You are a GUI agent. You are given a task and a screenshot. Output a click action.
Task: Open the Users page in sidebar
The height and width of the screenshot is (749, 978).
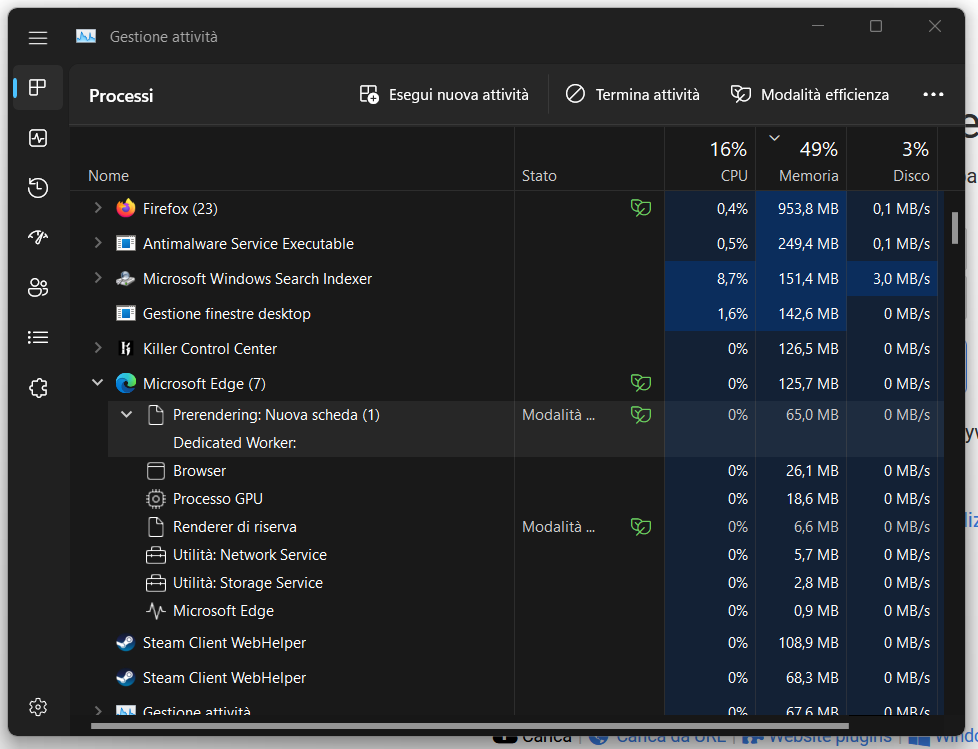point(37,288)
